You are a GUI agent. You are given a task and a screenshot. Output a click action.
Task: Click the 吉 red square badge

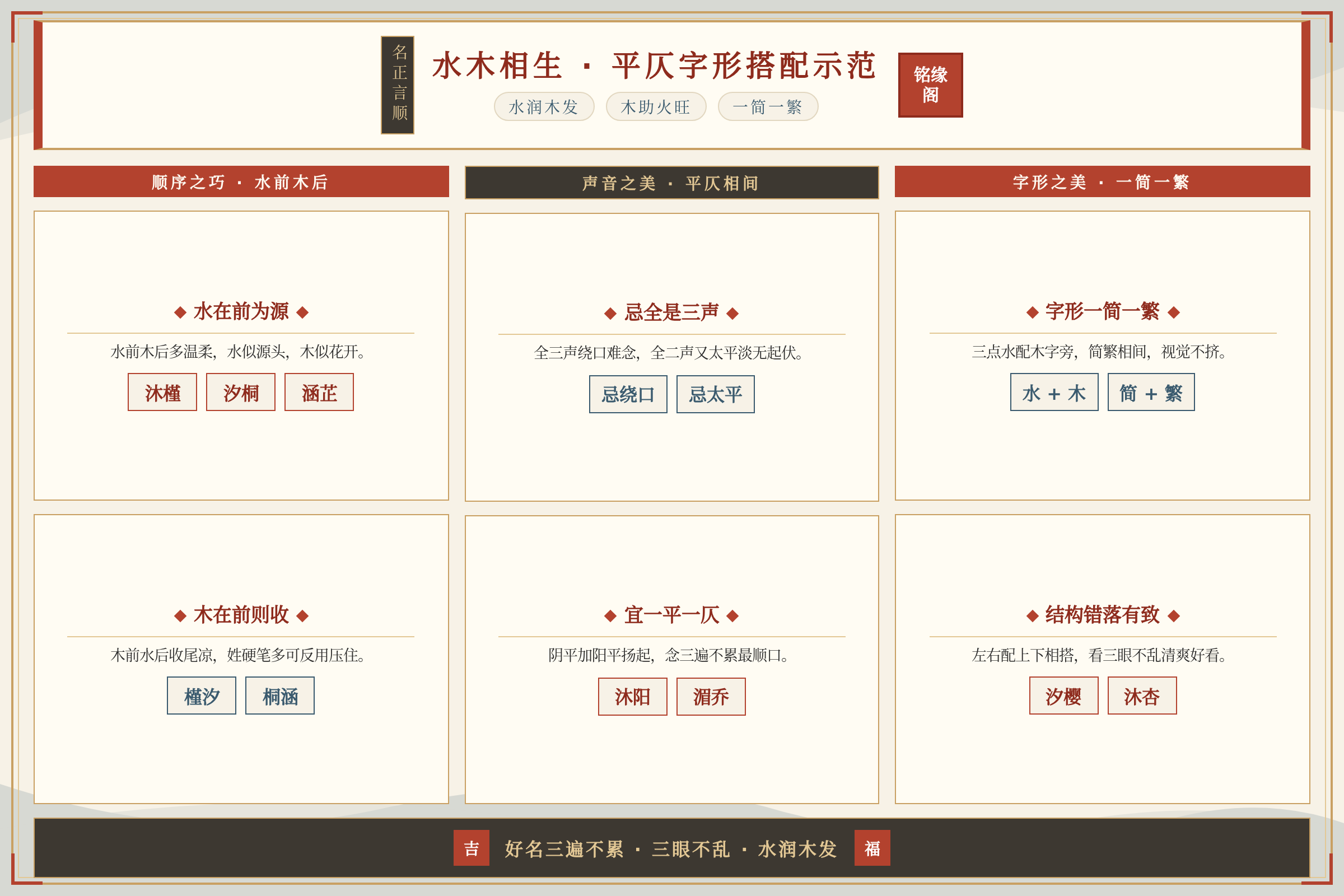472,848
